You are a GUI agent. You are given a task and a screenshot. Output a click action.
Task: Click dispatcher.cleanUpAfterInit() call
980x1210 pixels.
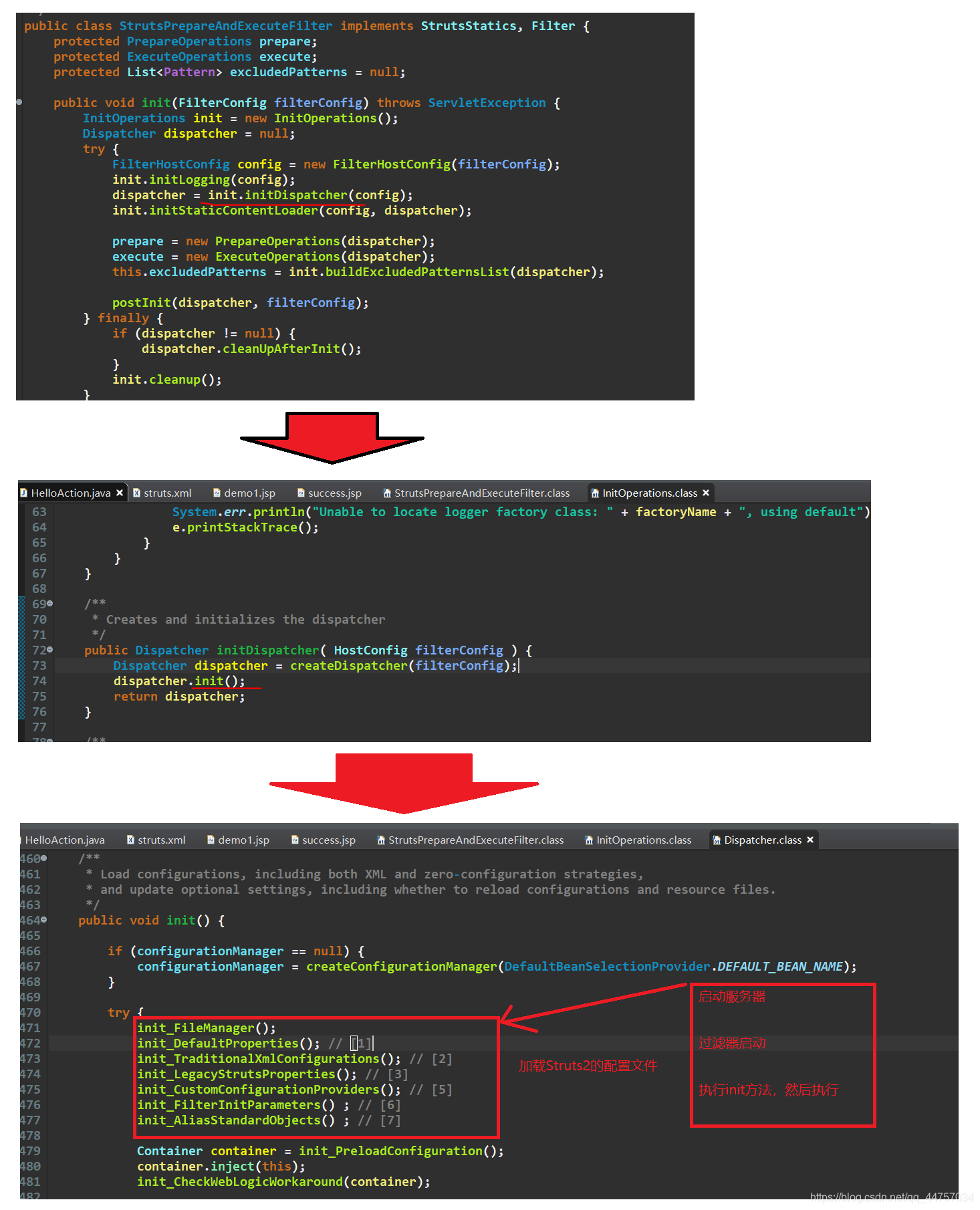point(248,349)
